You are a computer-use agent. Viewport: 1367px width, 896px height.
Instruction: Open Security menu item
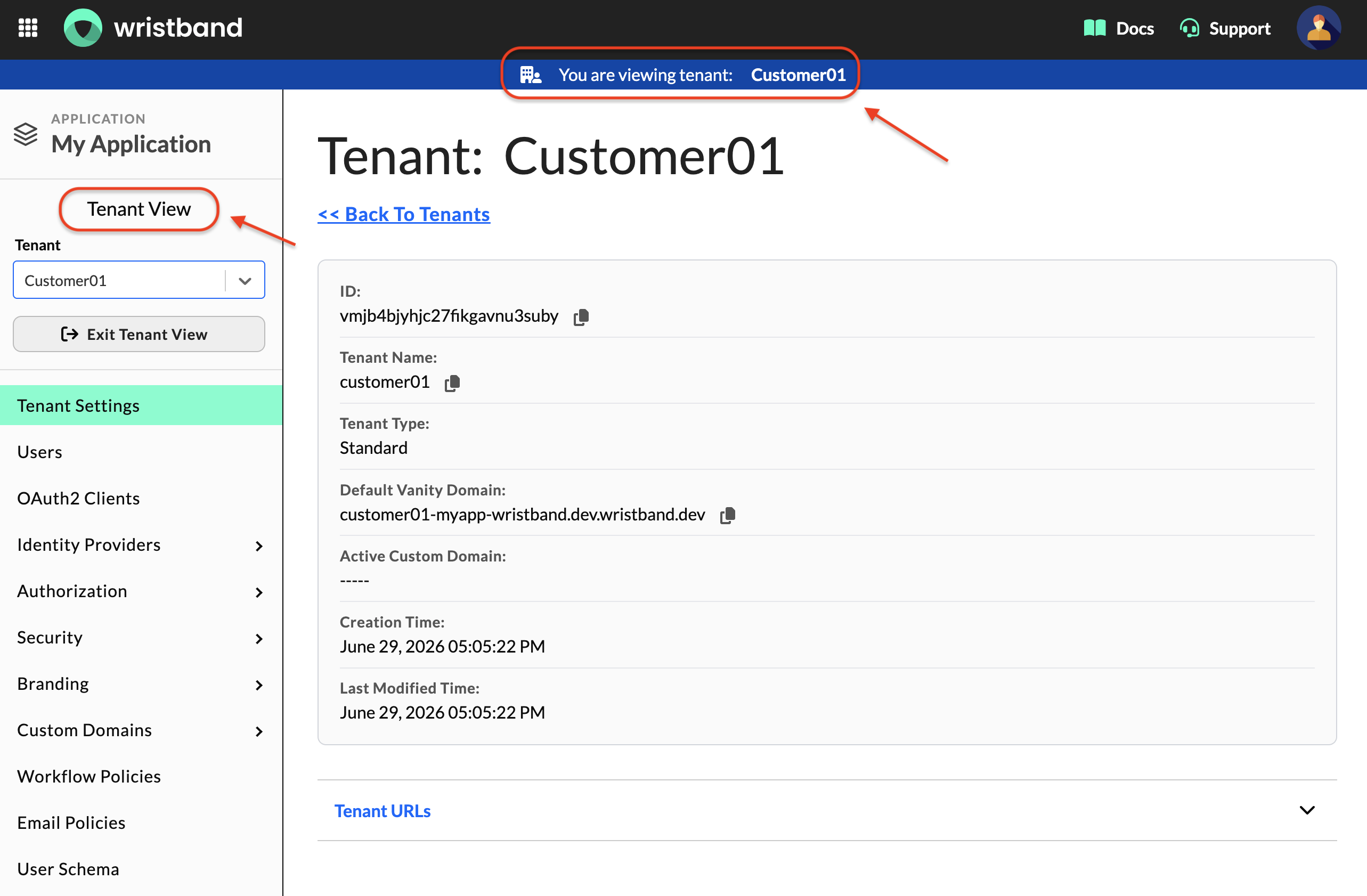pyautogui.click(x=141, y=638)
